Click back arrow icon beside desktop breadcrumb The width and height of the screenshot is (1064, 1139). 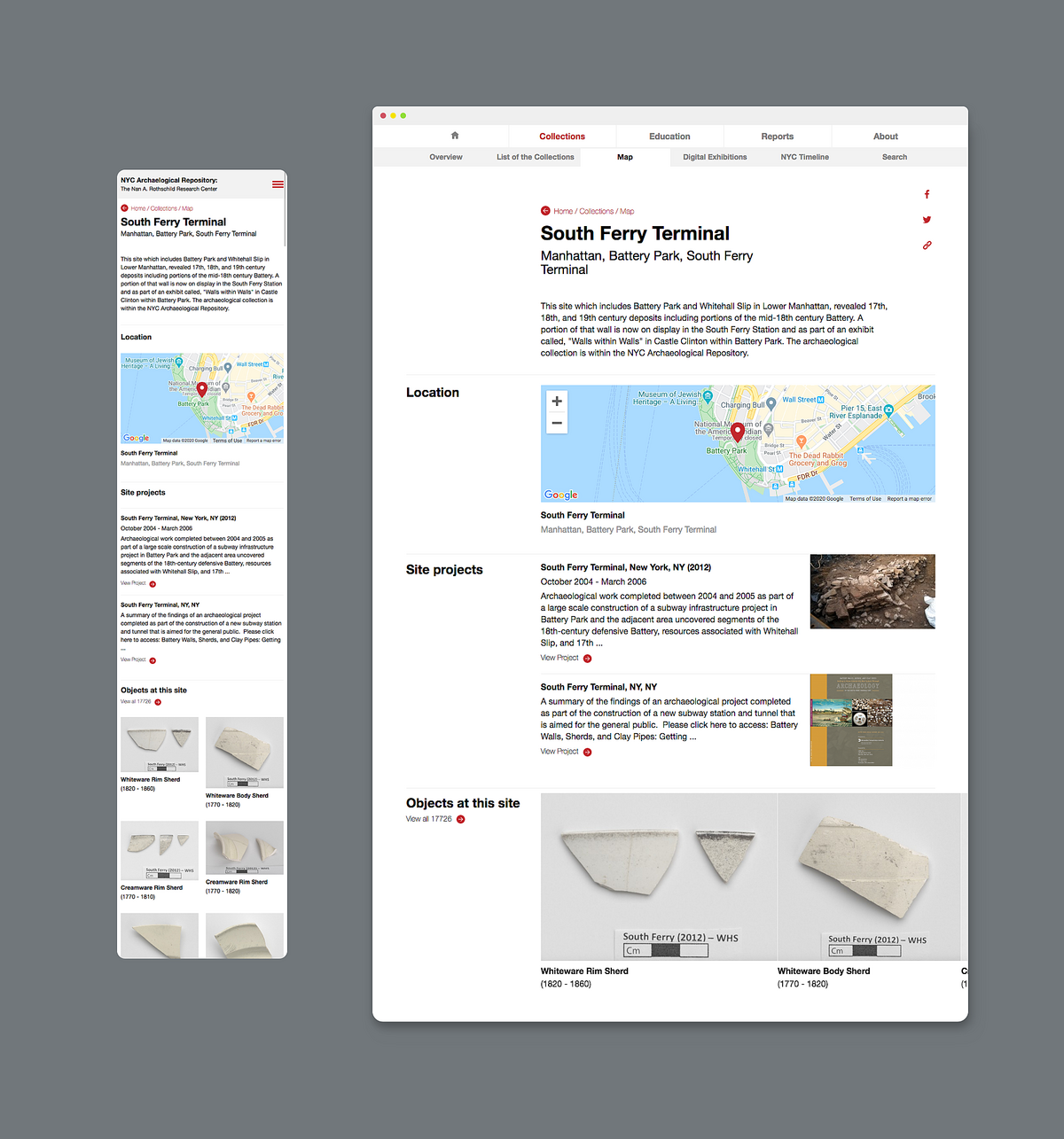click(x=545, y=211)
